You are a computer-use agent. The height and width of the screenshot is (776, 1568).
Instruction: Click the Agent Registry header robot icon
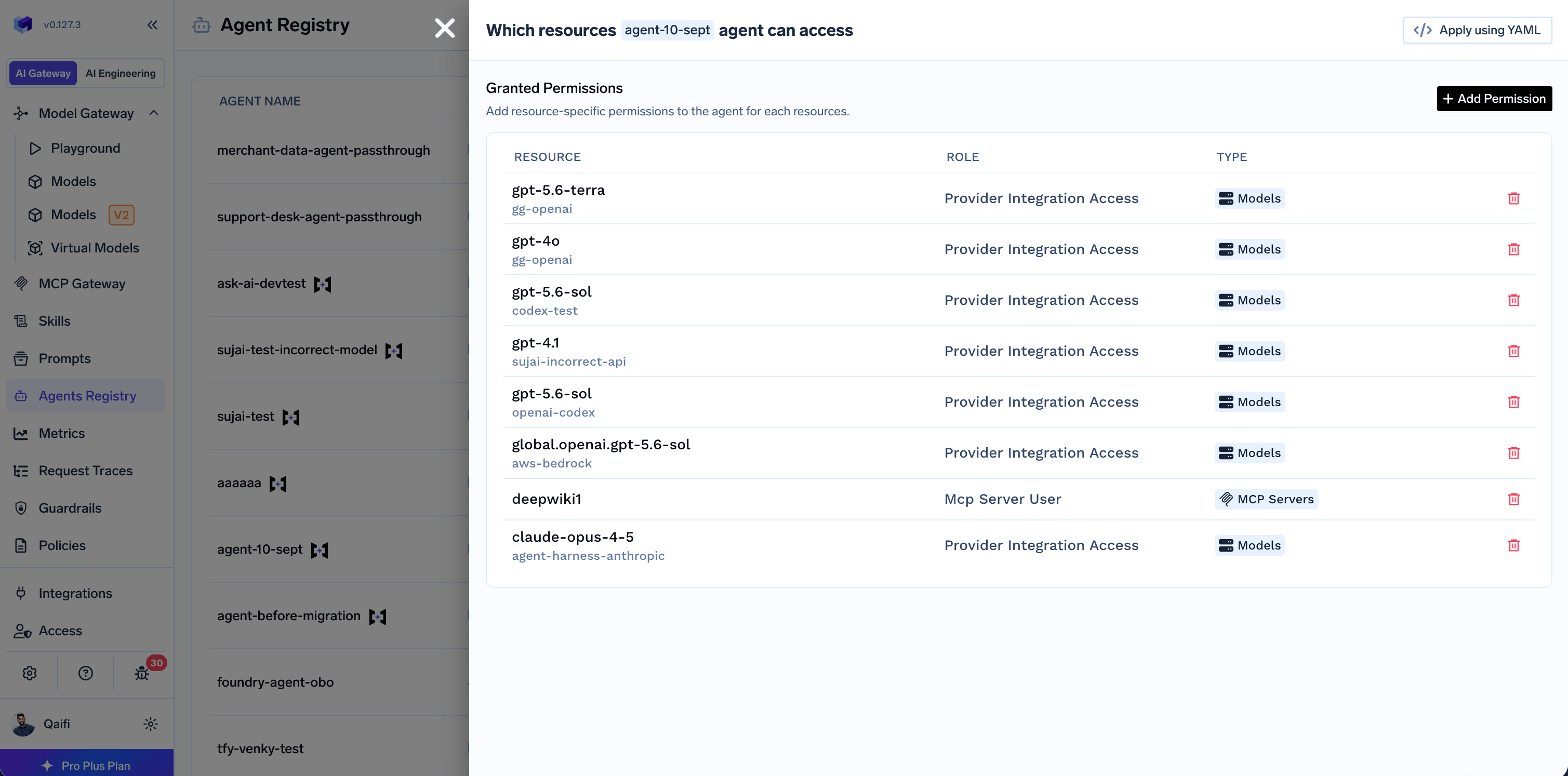pos(202,25)
